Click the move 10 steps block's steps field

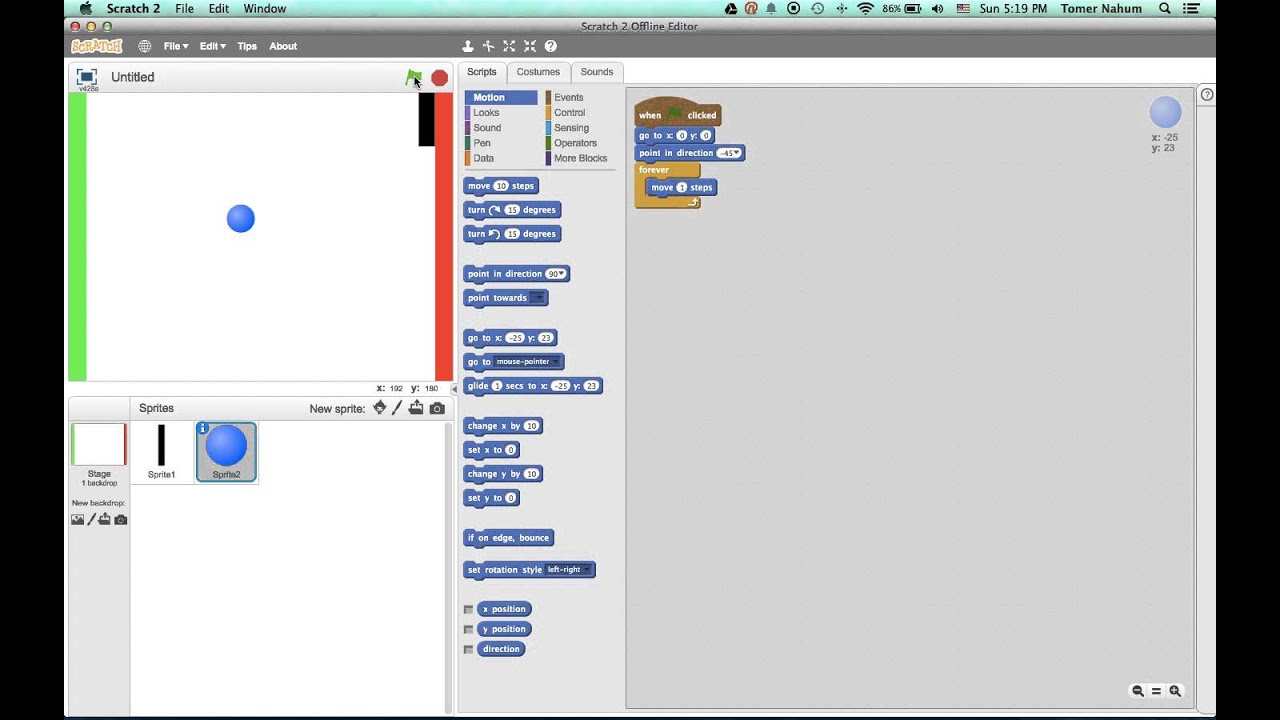(501, 186)
